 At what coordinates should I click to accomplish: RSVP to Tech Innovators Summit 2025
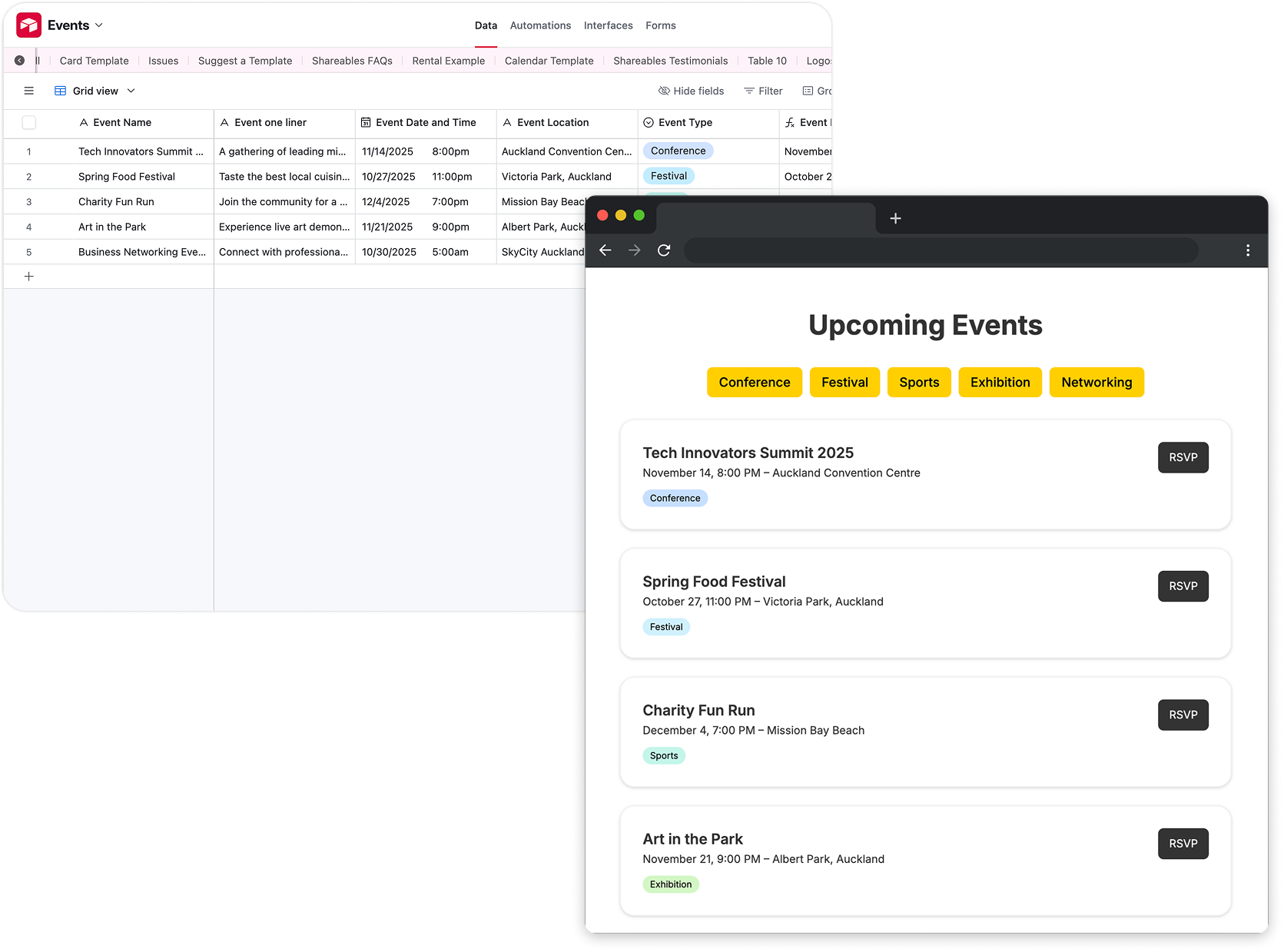pyautogui.click(x=1183, y=457)
